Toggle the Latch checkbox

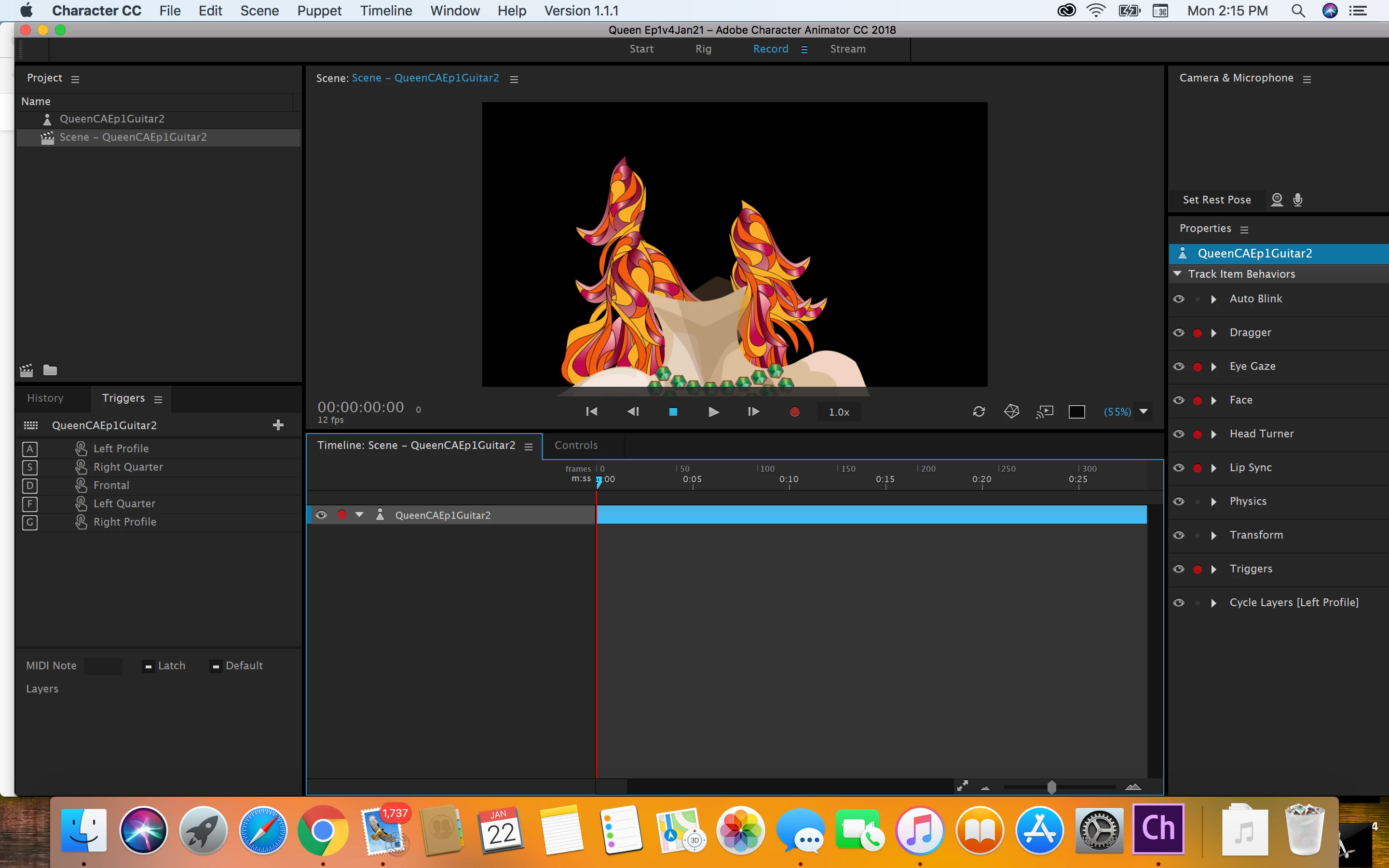tap(149, 666)
